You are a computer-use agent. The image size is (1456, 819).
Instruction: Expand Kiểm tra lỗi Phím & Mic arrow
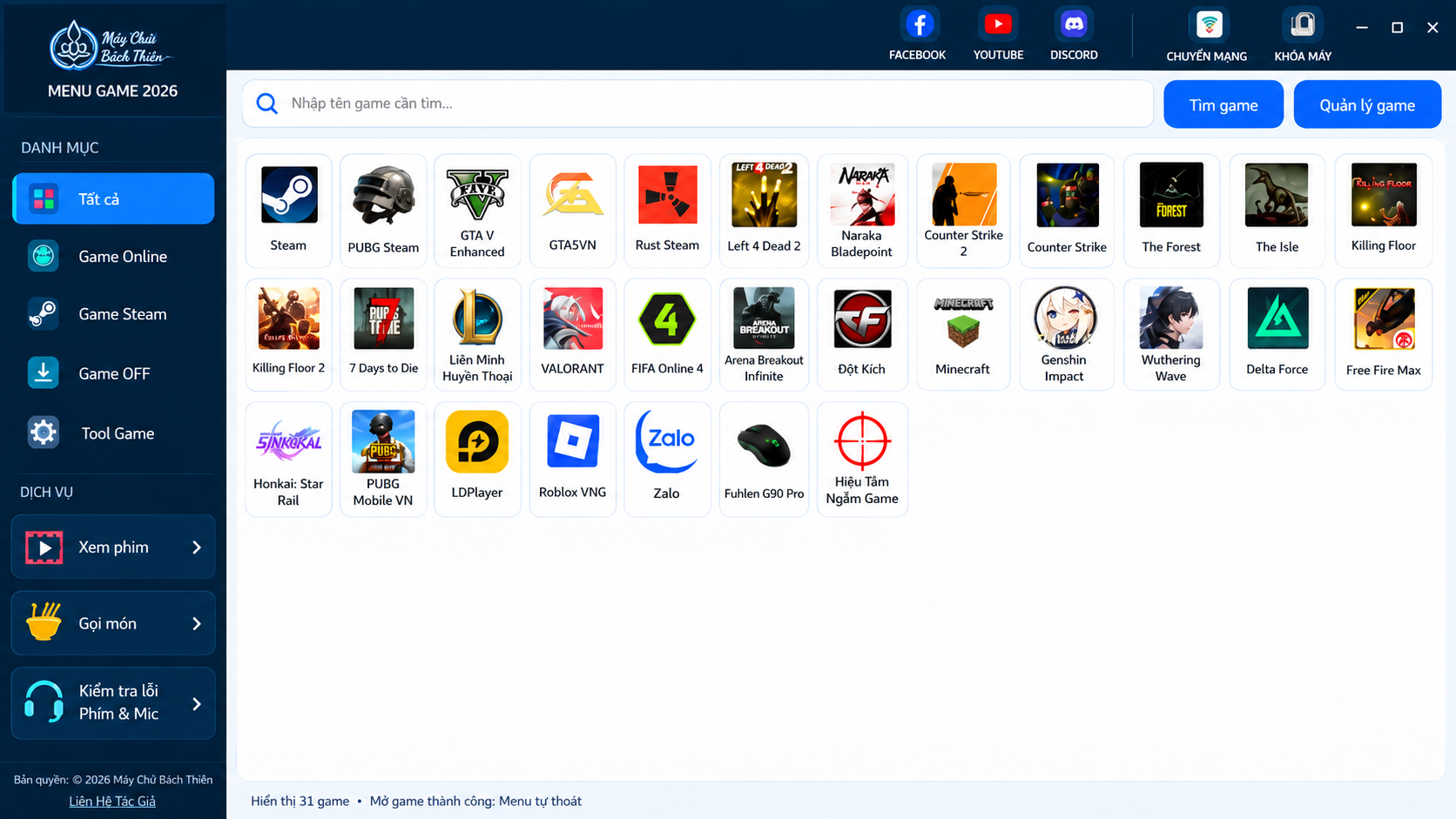click(197, 703)
